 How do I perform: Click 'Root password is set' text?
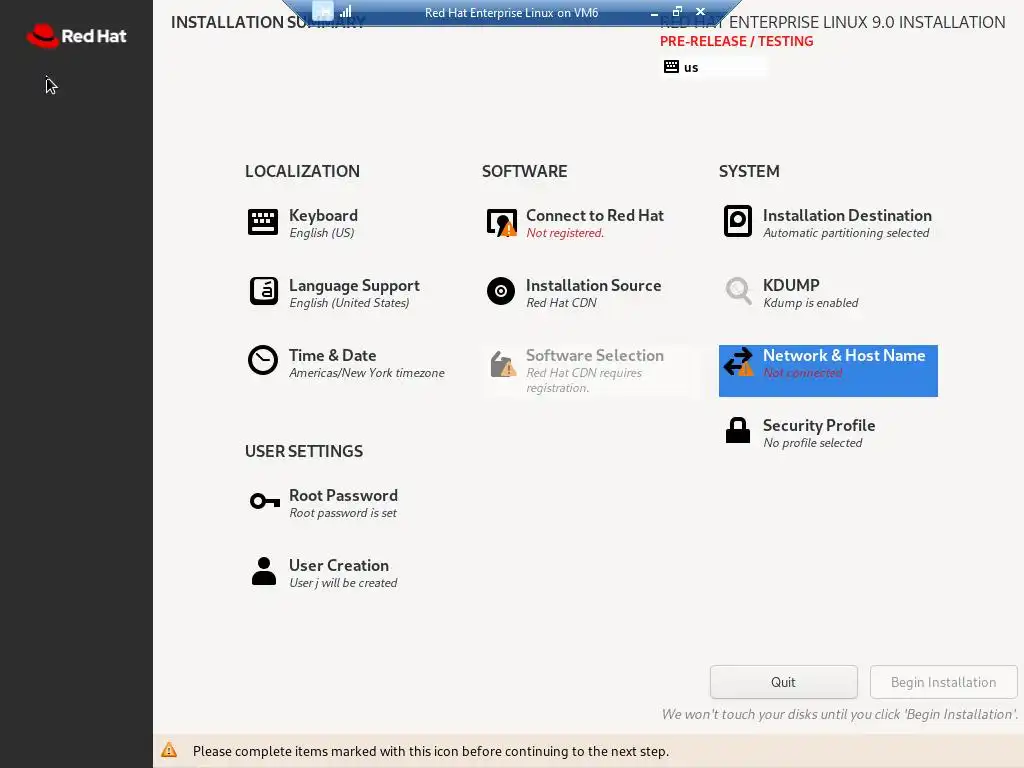[x=343, y=513]
